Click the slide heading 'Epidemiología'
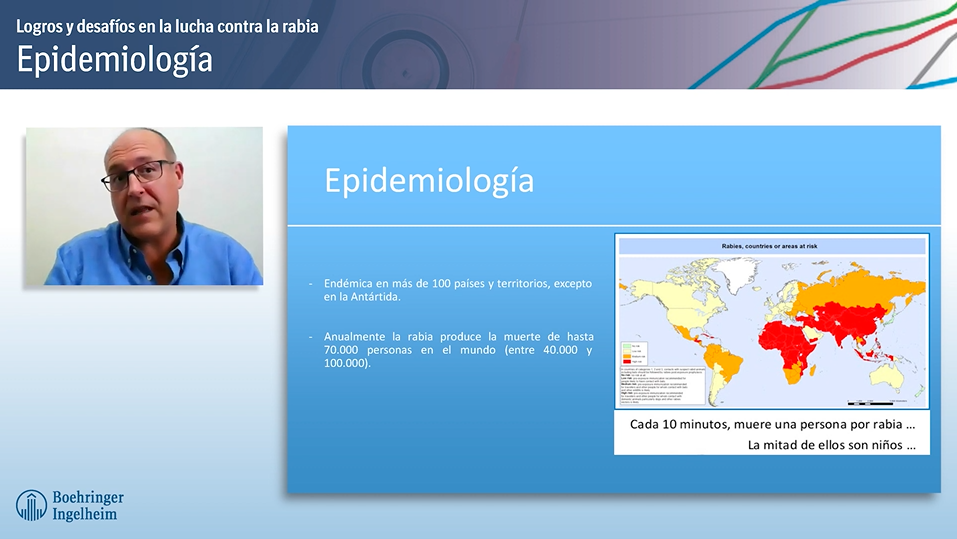 [x=429, y=181]
